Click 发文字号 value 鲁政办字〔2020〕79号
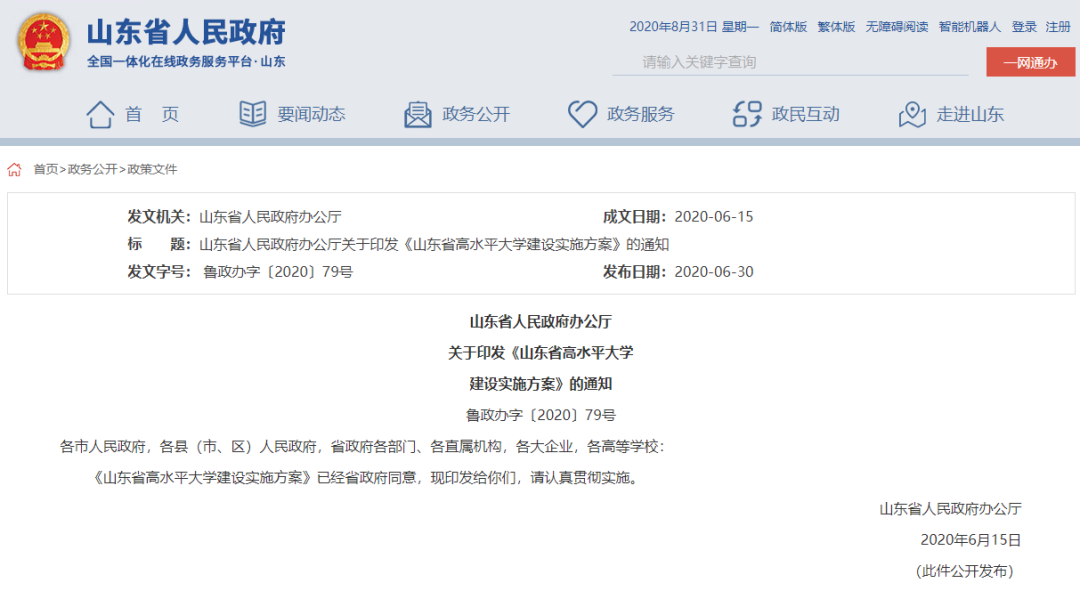Viewport: 1080px width, 591px height. pos(278,272)
